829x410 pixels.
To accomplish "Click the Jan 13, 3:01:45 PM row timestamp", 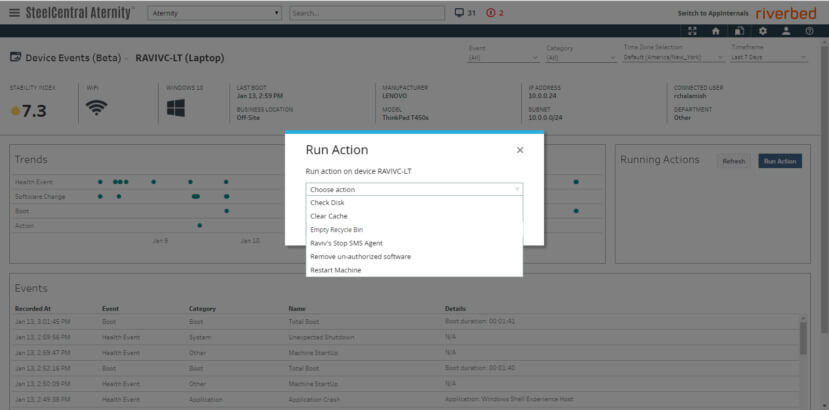I will coord(43,321).
